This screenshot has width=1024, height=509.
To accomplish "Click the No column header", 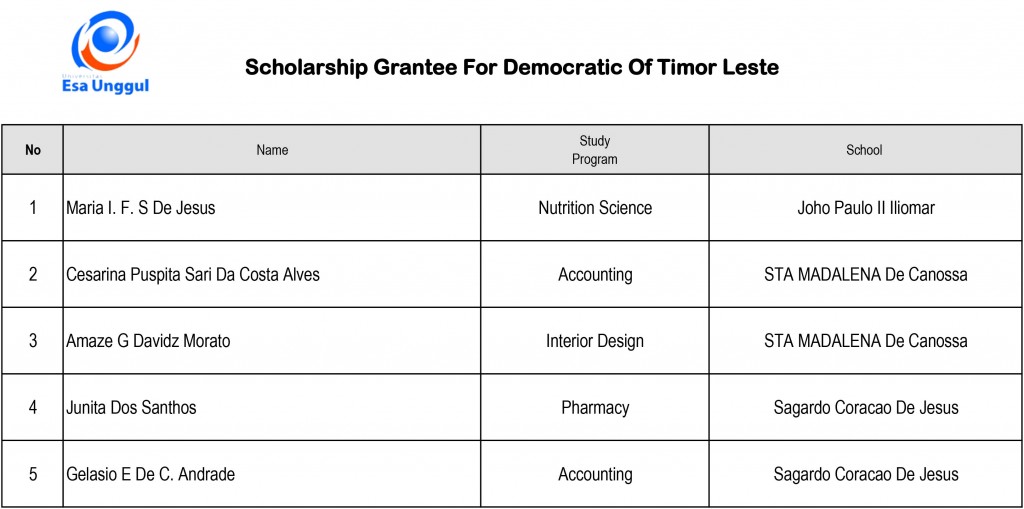I will point(33,150).
